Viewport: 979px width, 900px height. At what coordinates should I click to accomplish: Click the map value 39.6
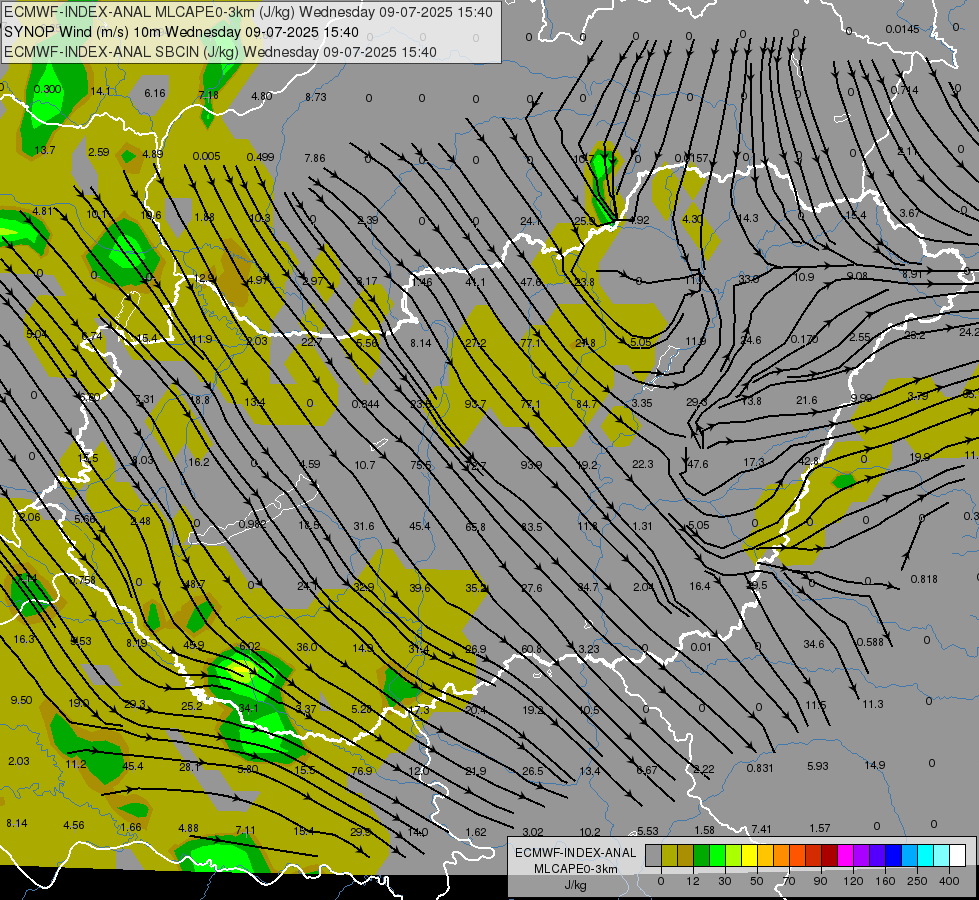point(420,588)
